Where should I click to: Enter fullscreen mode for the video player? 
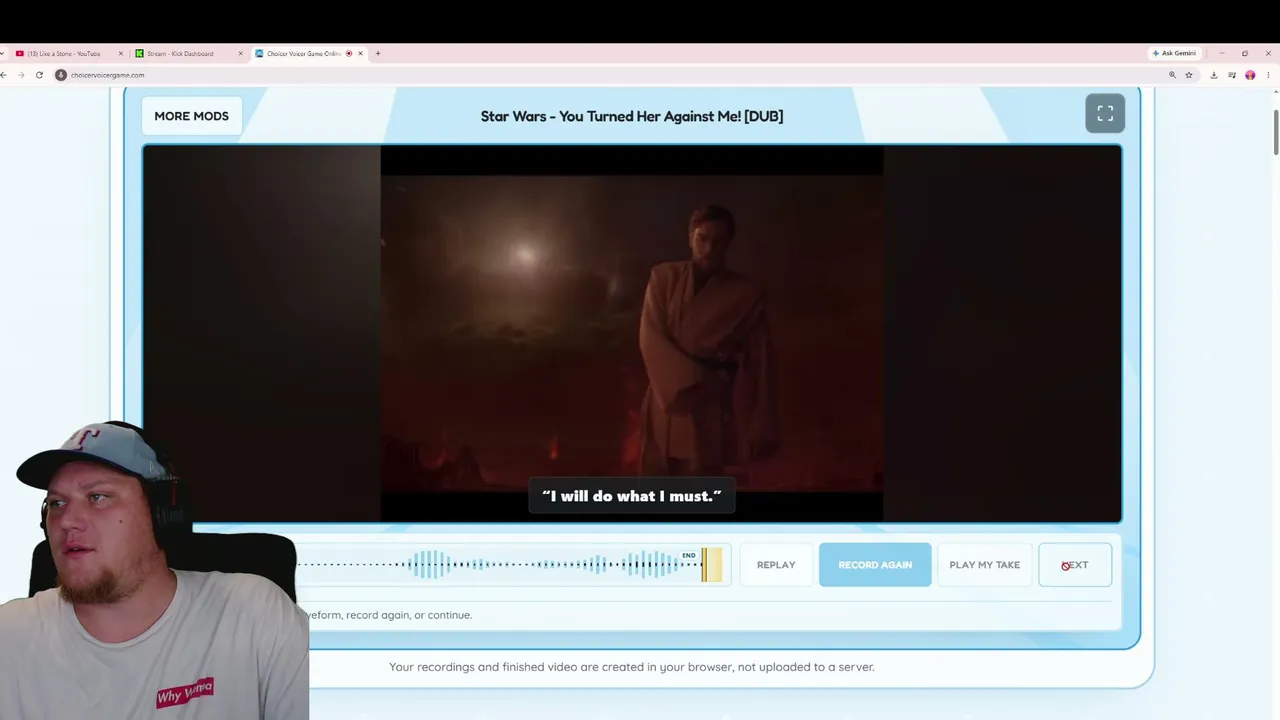[x=1105, y=114]
